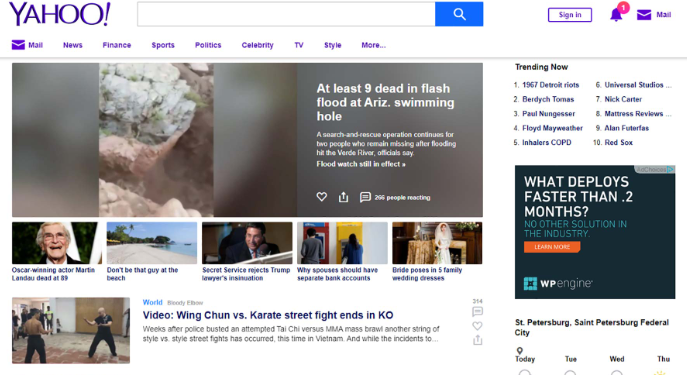Select trending topic Universal Studios
The height and width of the screenshot is (375, 687).
pos(638,85)
